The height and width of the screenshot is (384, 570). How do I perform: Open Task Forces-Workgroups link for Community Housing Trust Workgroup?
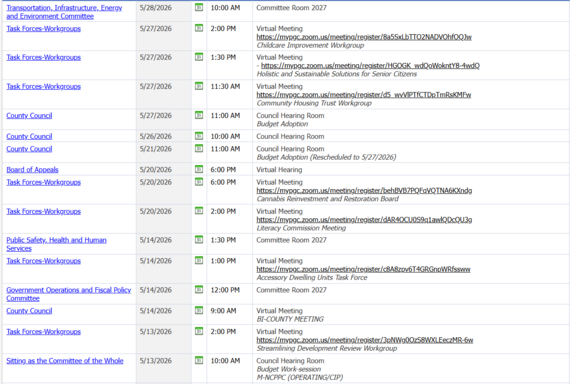[44, 87]
